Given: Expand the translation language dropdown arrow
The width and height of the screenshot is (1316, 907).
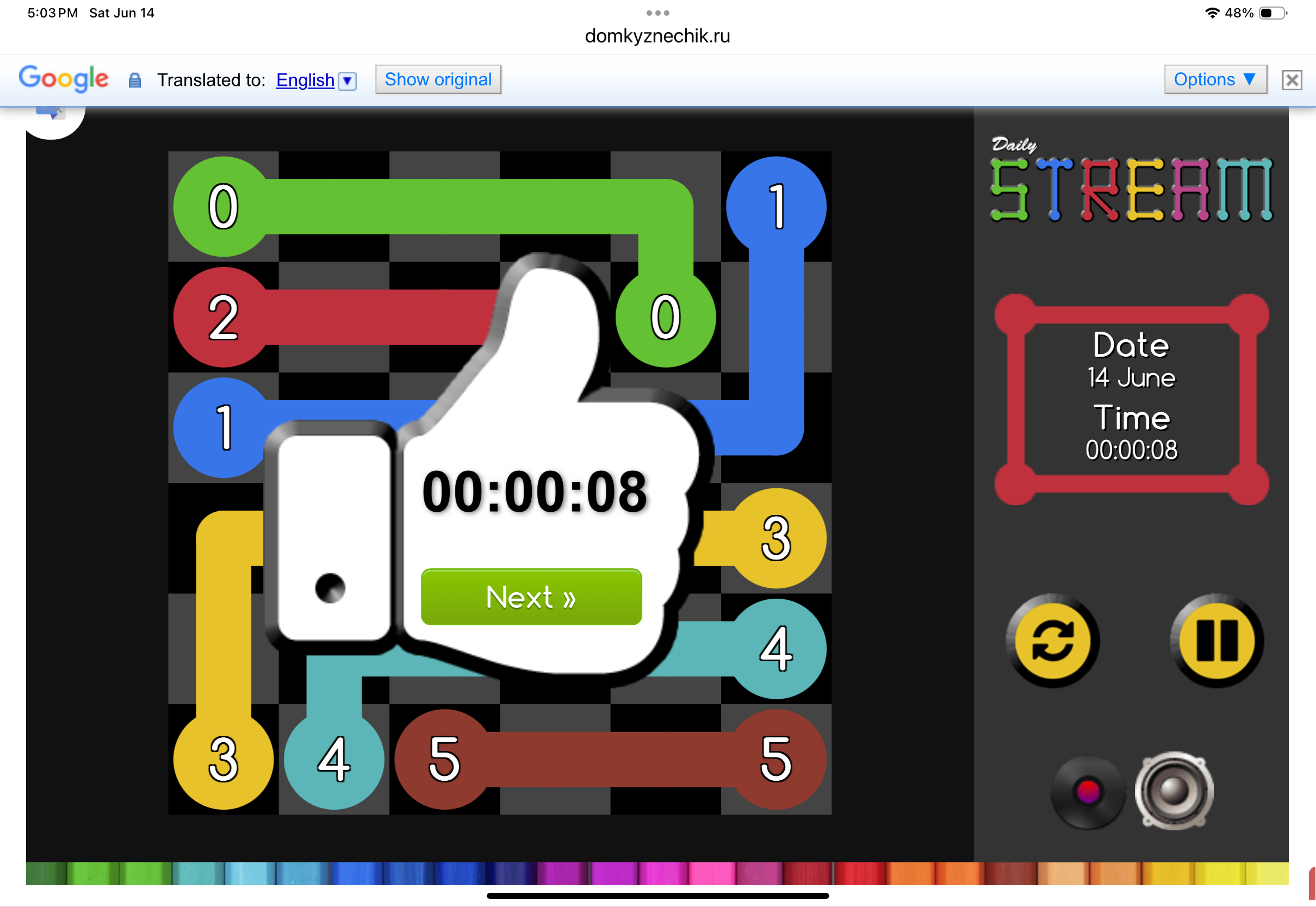Looking at the screenshot, I should click(347, 80).
